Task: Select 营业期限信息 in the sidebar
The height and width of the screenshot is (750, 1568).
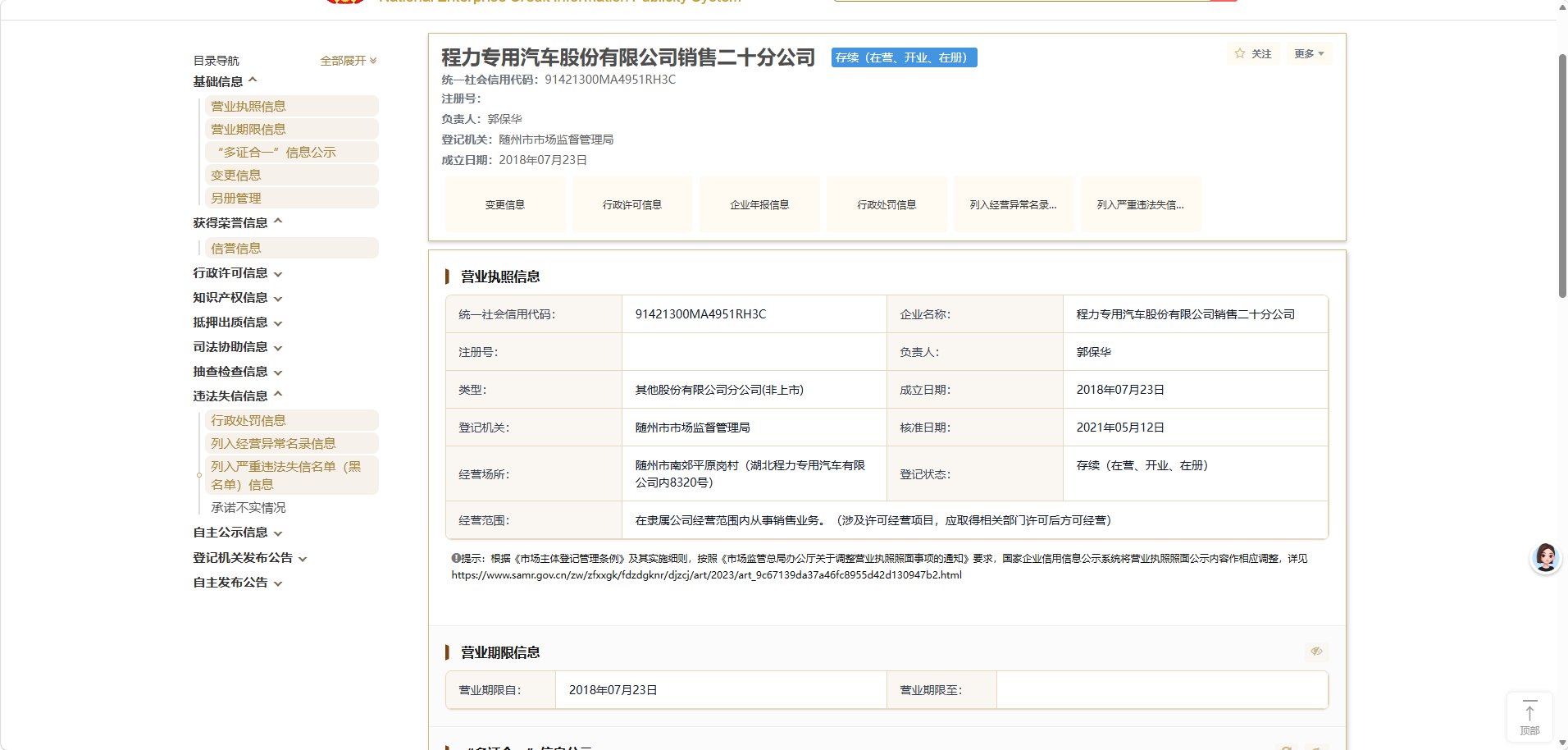Action: click(x=292, y=129)
